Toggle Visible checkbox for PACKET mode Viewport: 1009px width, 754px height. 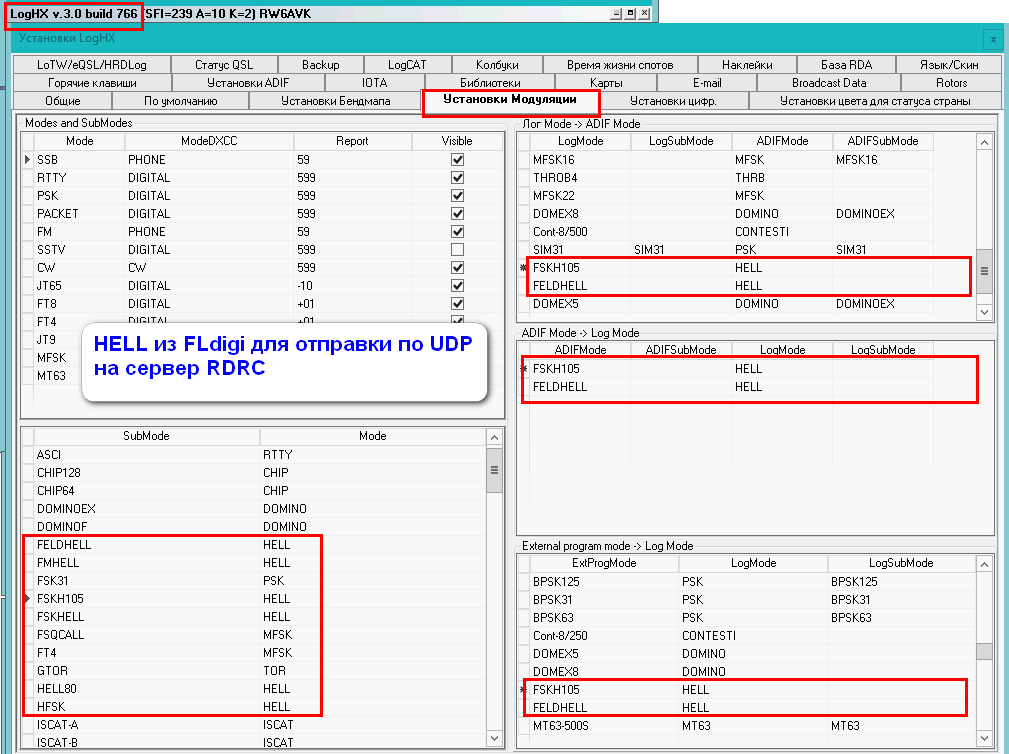[x=458, y=214]
